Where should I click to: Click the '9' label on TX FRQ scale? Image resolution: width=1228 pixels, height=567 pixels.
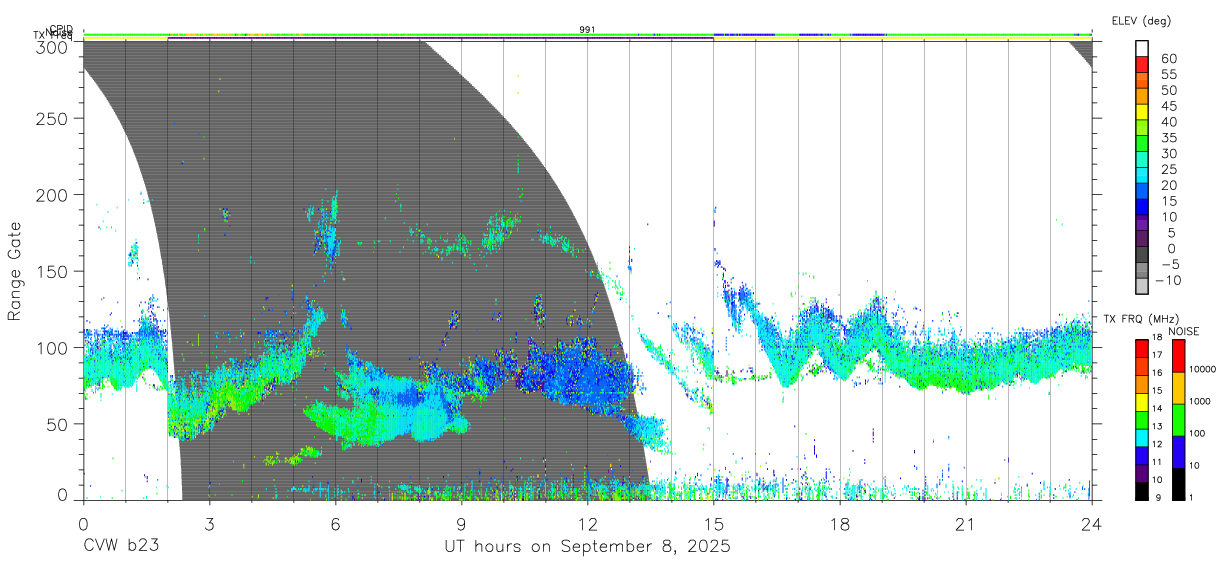pos(1158,498)
